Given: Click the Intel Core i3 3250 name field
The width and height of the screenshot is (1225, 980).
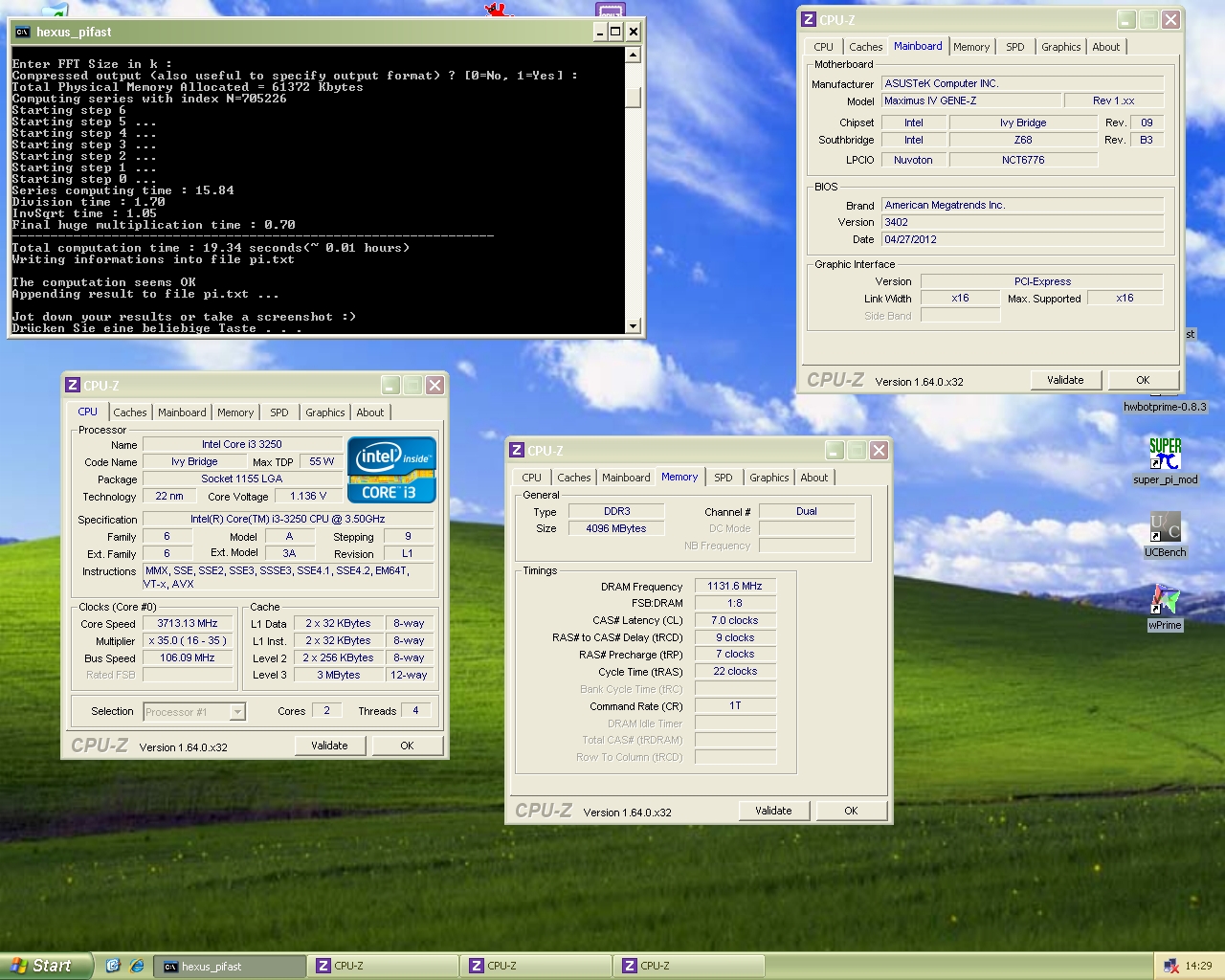Looking at the screenshot, I should click(242, 444).
